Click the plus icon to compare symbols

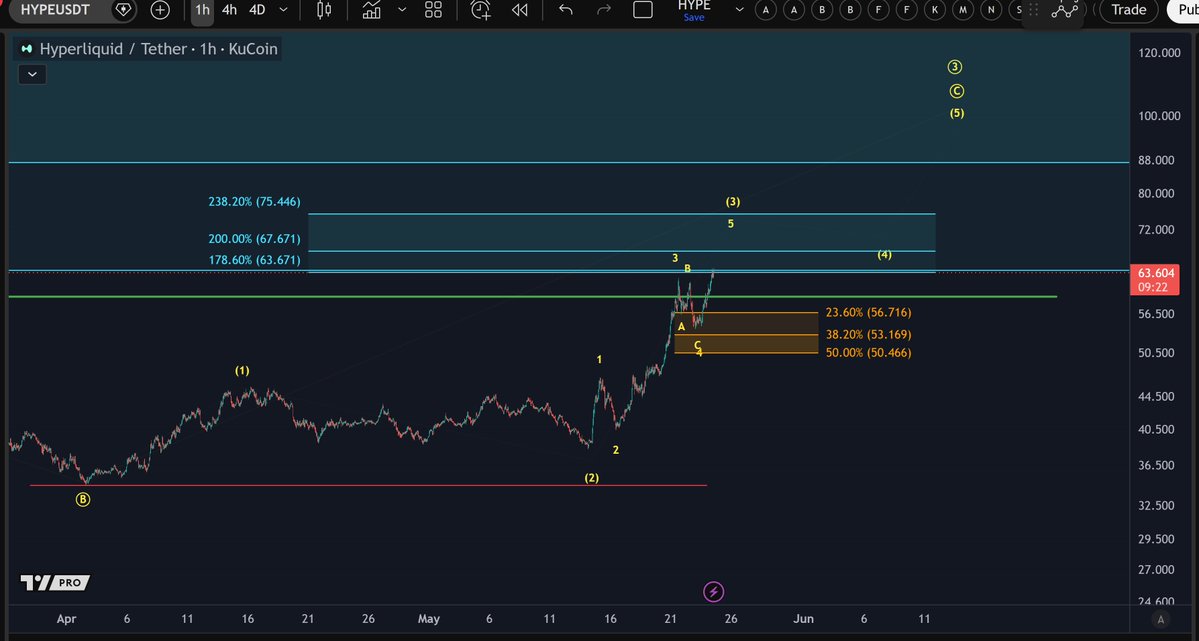[x=160, y=10]
